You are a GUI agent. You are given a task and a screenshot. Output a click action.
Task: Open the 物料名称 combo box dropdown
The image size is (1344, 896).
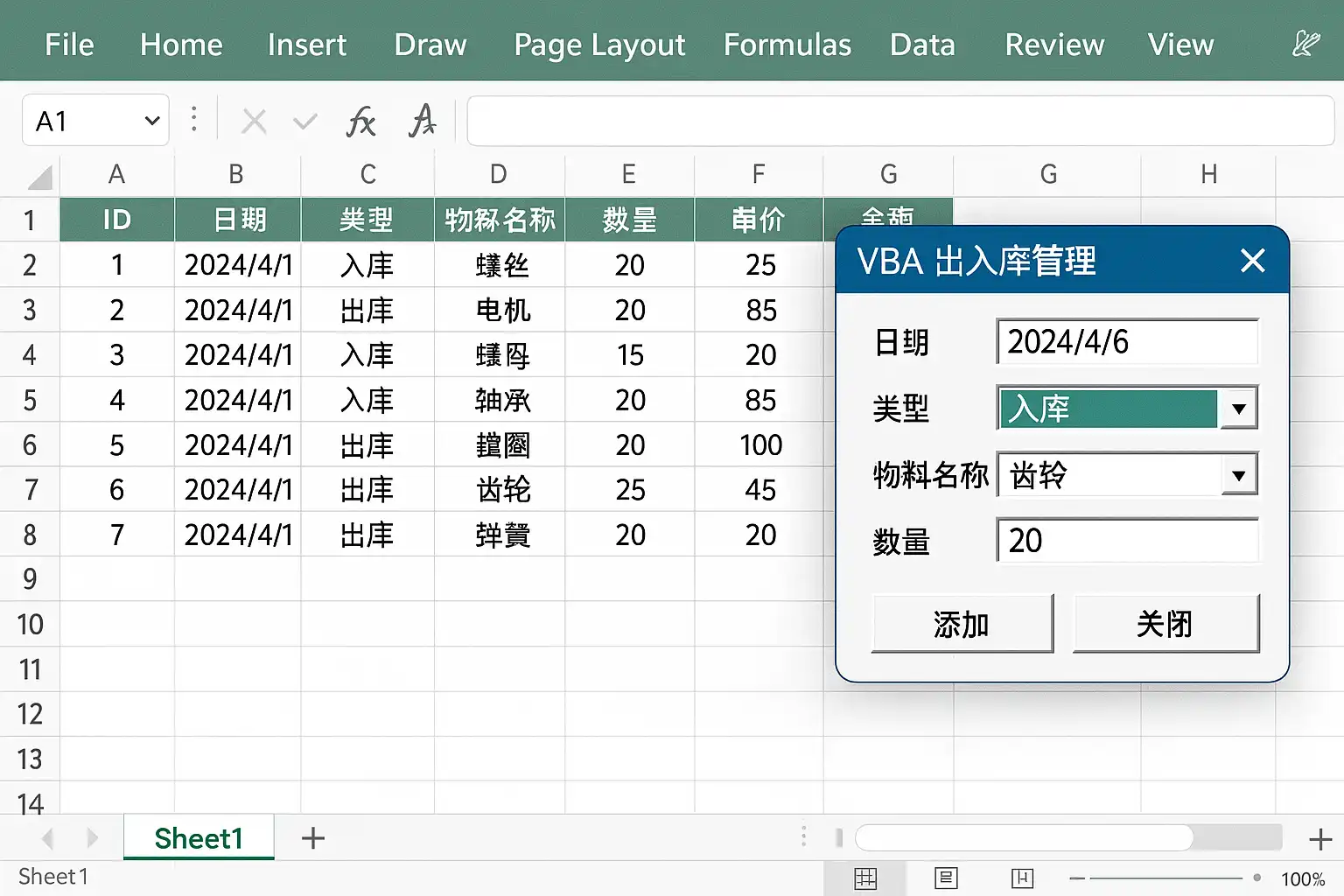pos(1238,475)
